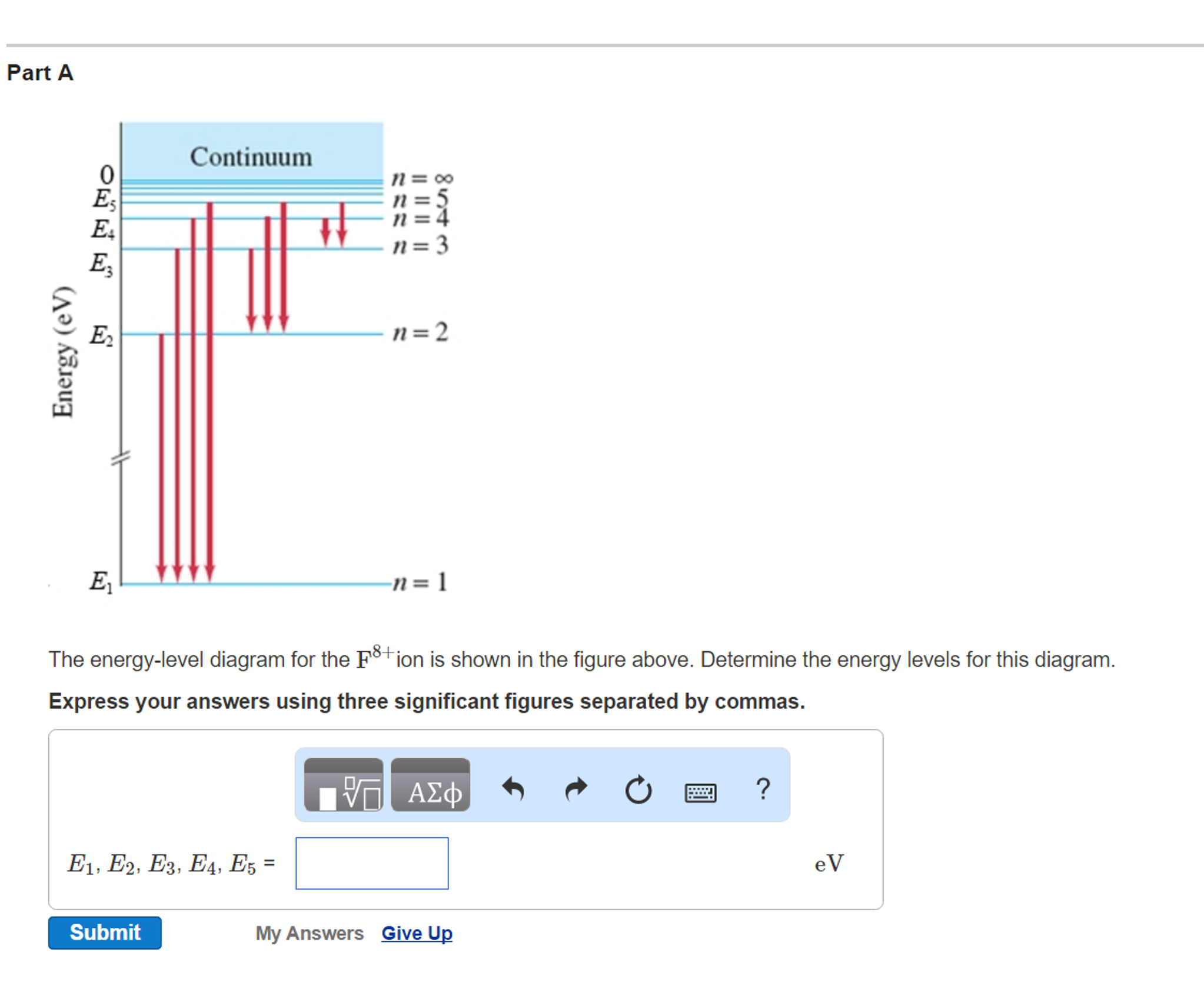The height and width of the screenshot is (986, 1204).
Task: Click the Part A heading
Action: tap(40, 73)
